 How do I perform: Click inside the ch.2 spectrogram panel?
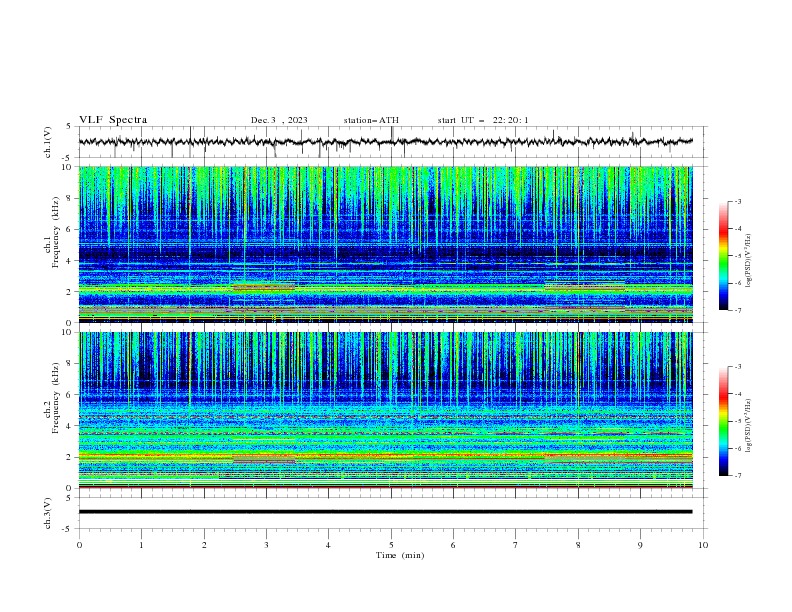(x=385, y=410)
